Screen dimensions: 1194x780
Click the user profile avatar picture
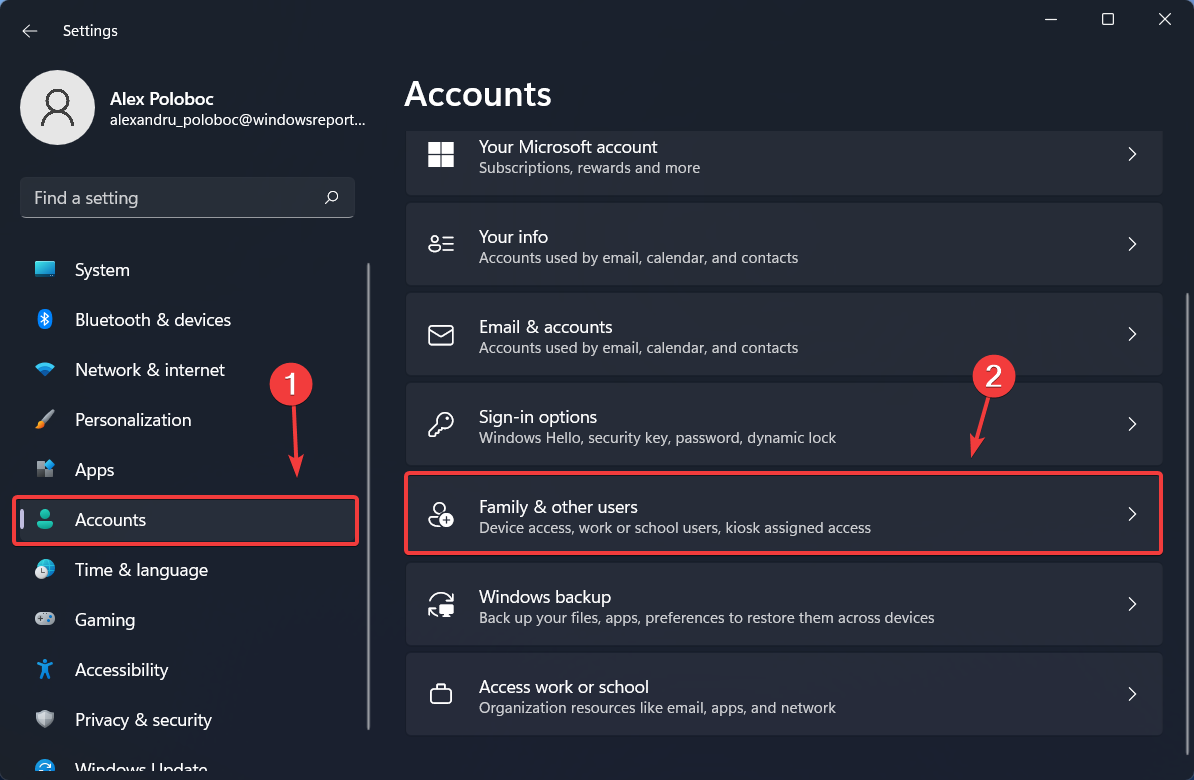58,108
